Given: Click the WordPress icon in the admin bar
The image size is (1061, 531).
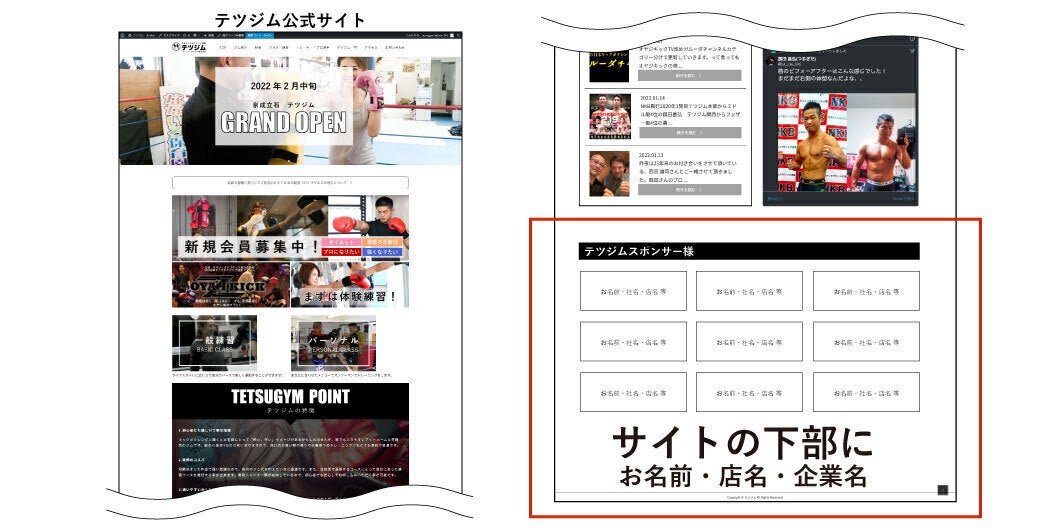Looking at the screenshot, I should point(124,35).
